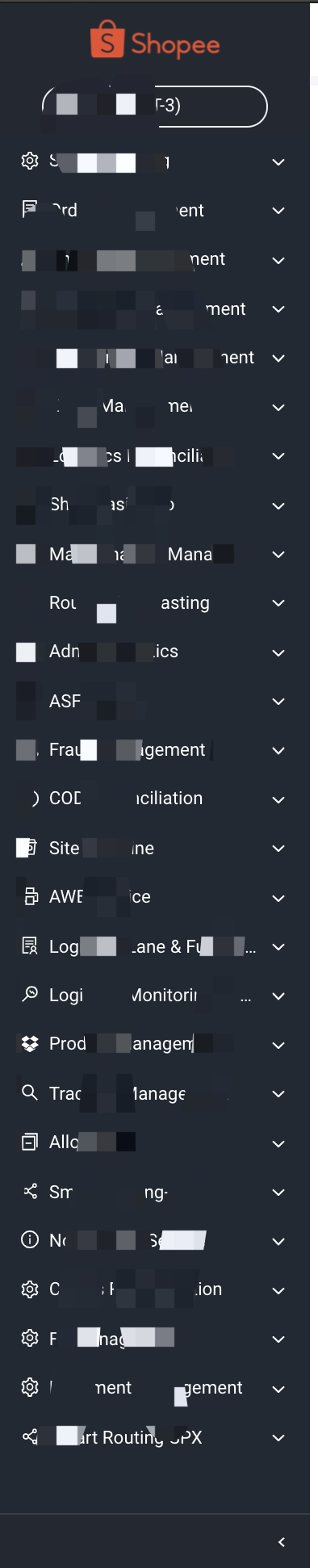Viewport: 318px width, 1568px height.
Task: Click the Allocation menu icon
Action: 30,1142
